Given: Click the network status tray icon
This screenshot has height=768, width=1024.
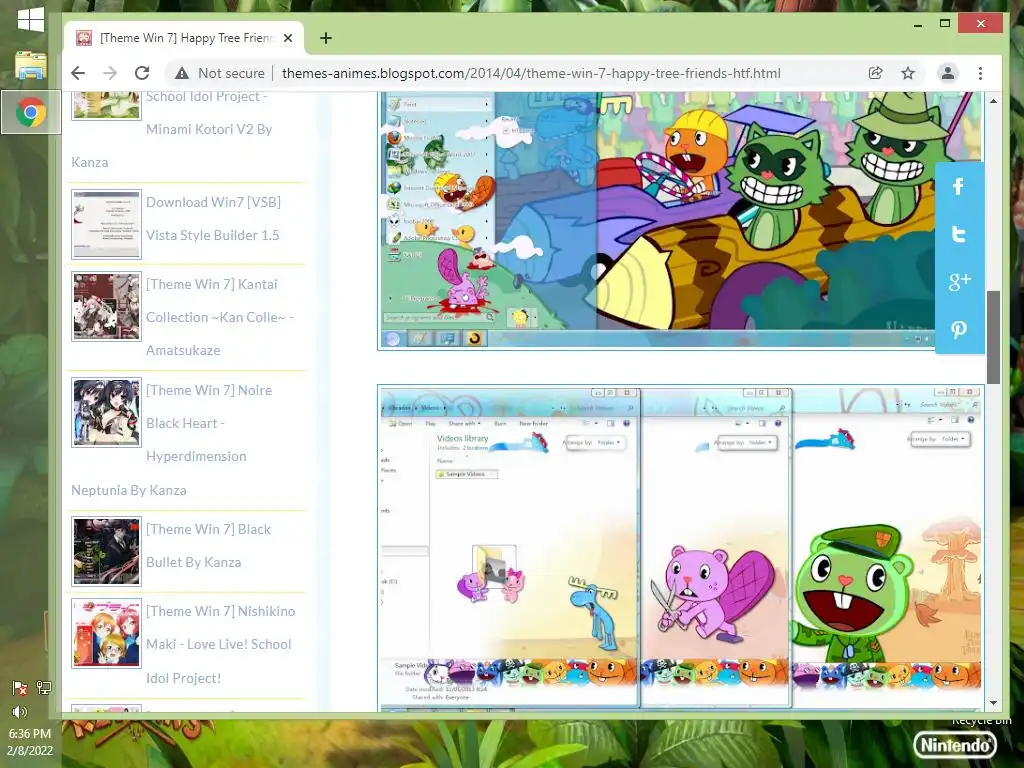Looking at the screenshot, I should pos(44,688).
